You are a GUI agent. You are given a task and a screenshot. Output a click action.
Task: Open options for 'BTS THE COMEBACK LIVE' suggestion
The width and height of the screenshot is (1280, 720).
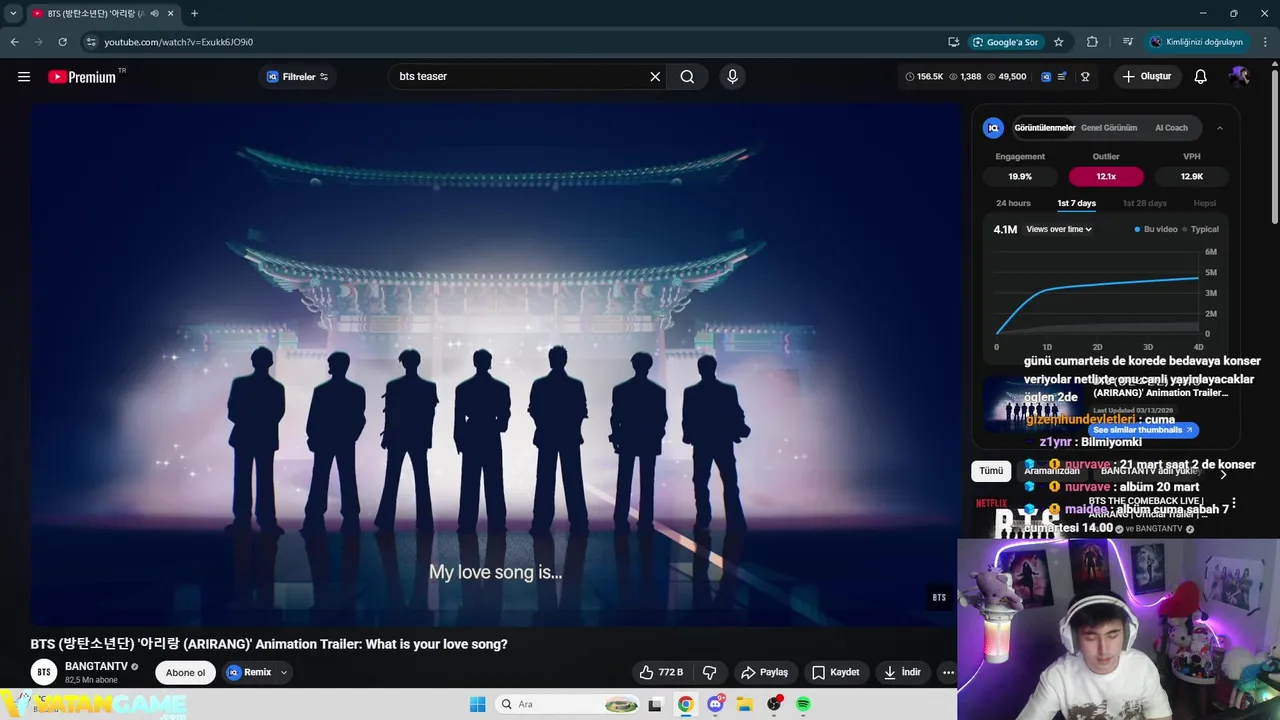[1234, 503]
